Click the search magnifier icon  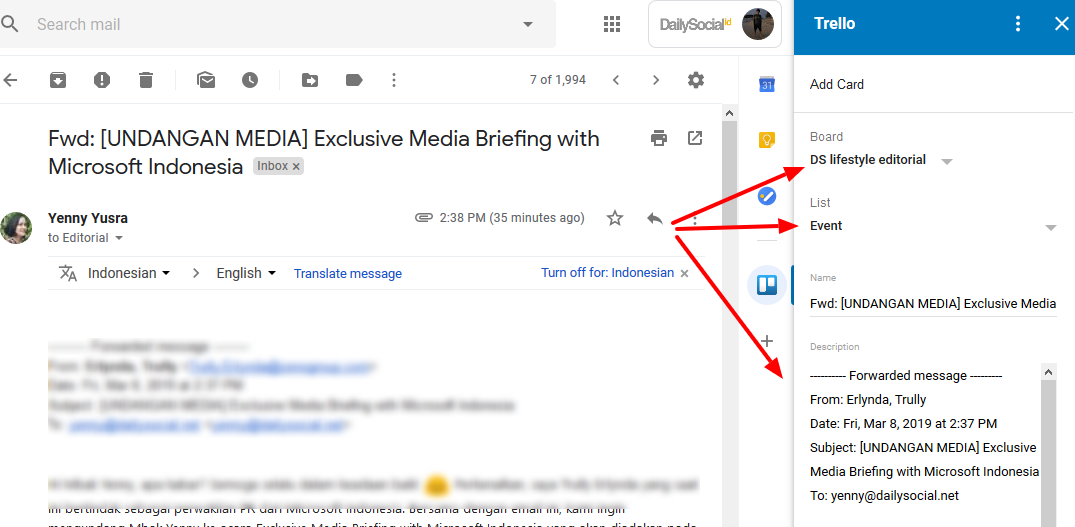click(x=9, y=25)
